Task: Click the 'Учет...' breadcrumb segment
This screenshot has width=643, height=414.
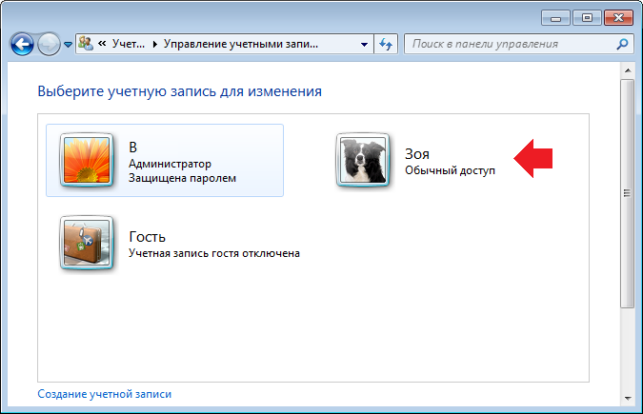Action: [129, 44]
